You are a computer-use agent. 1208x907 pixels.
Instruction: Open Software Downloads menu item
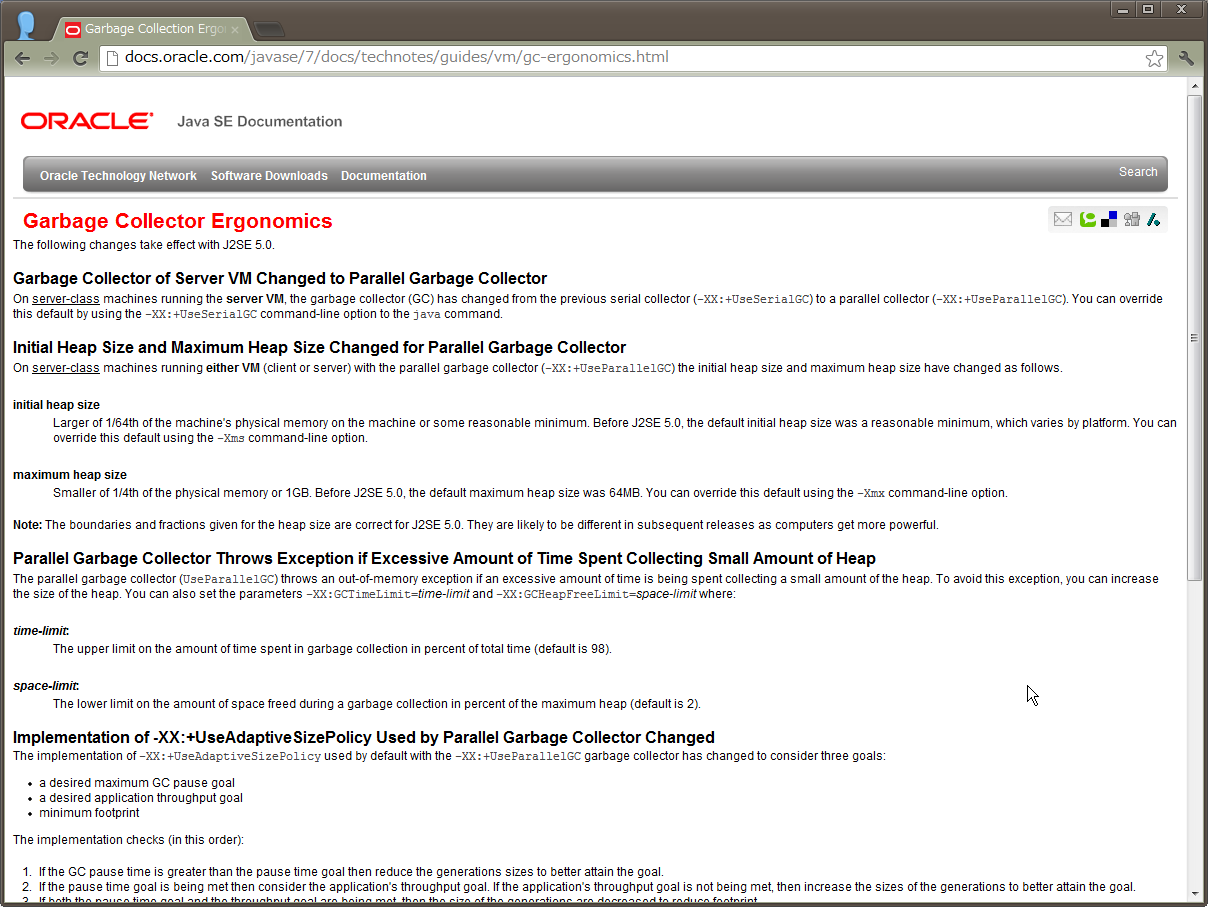[269, 176]
